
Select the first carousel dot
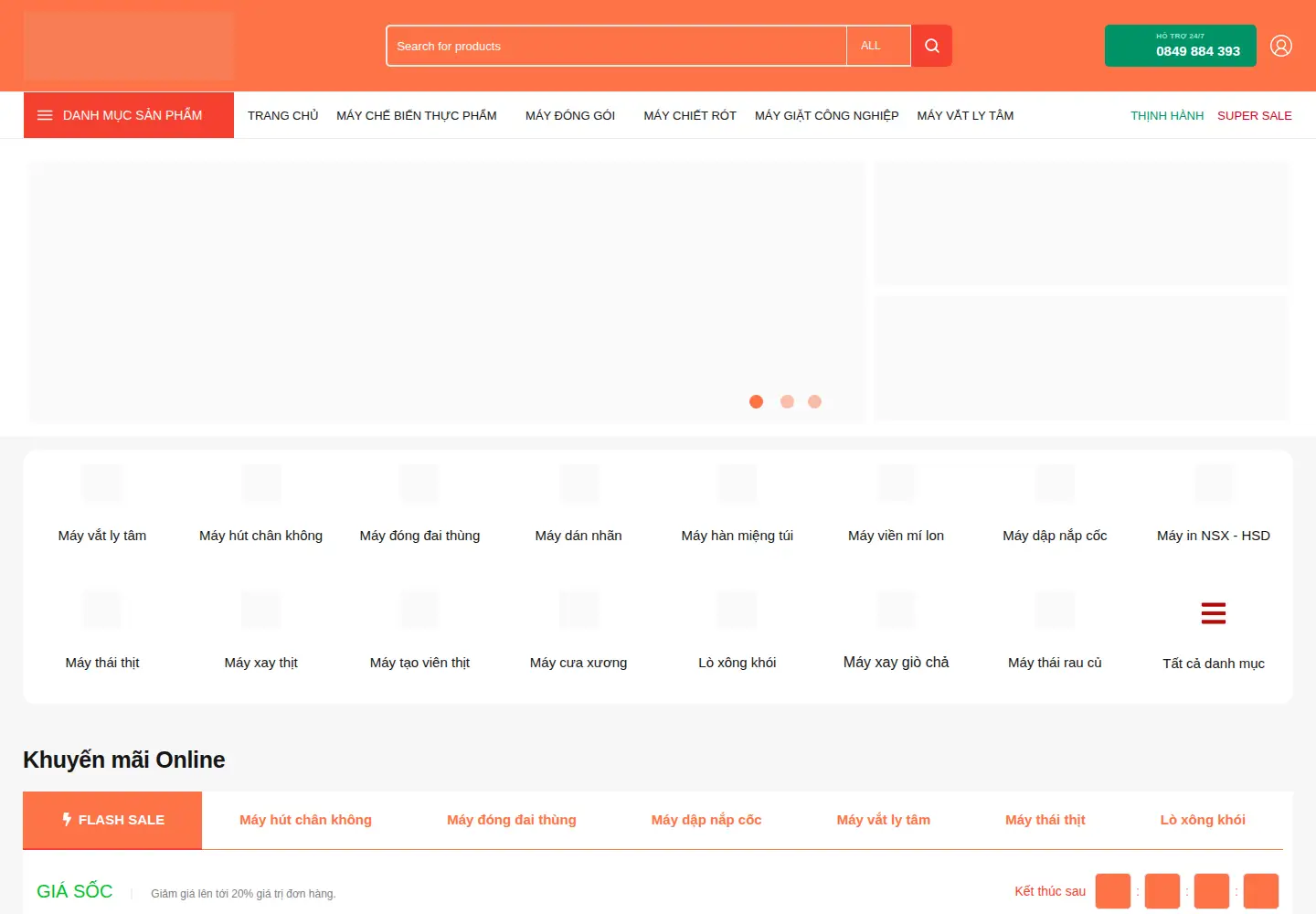(756, 401)
